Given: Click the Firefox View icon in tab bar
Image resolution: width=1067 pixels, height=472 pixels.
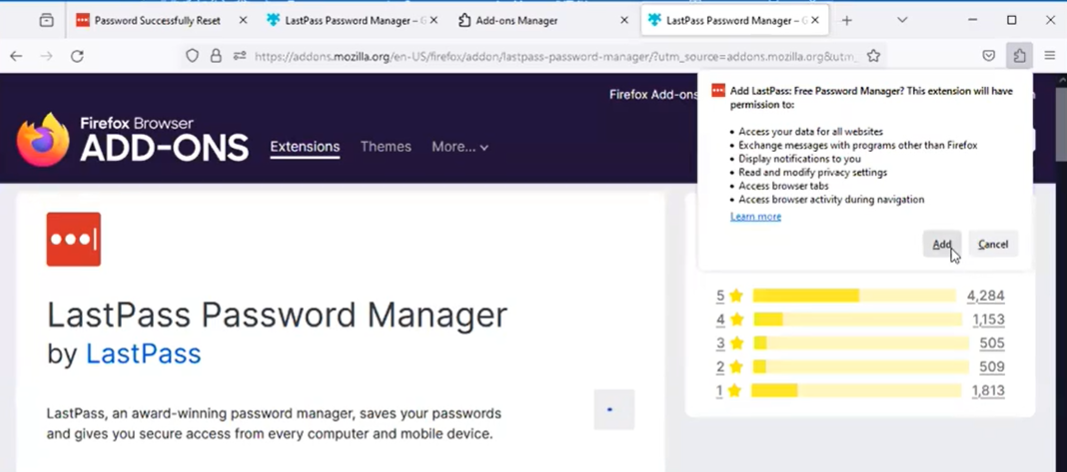Looking at the screenshot, I should pyautogui.click(x=46, y=20).
